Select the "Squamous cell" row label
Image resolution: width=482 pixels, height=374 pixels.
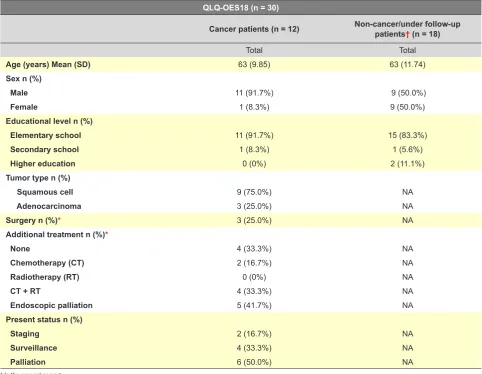45,192
